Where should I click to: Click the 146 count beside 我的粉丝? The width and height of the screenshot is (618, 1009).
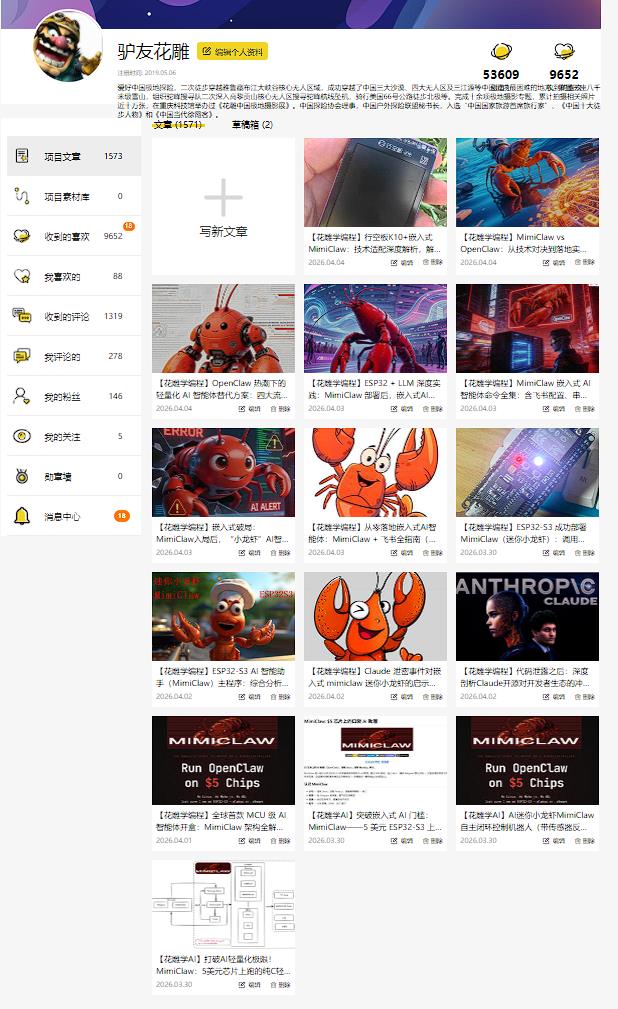(115, 396)
